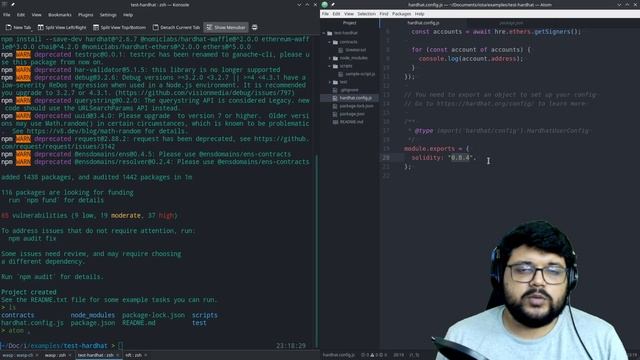Screen dimensions: 640x360
Task: Click the contracts folder icon
Action: click(335, 42)
